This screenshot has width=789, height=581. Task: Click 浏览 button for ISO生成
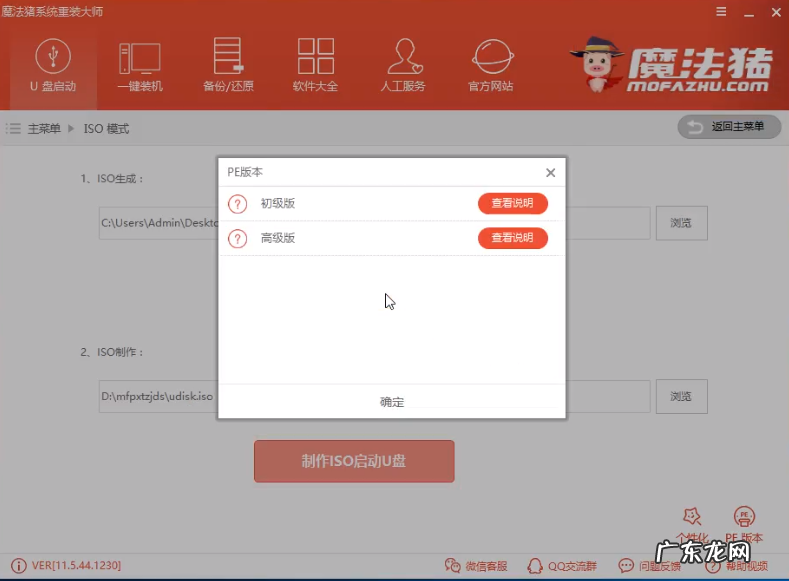point(681,223)
